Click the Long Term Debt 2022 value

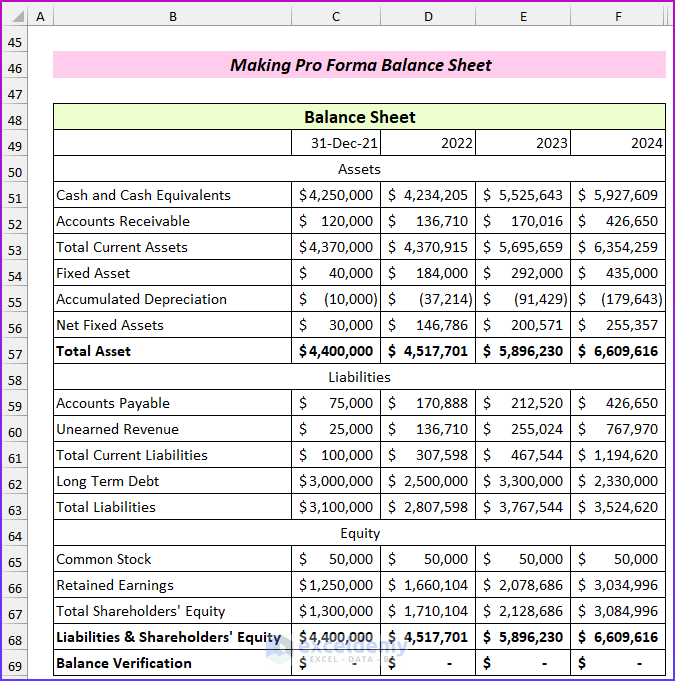pos(428,481)
